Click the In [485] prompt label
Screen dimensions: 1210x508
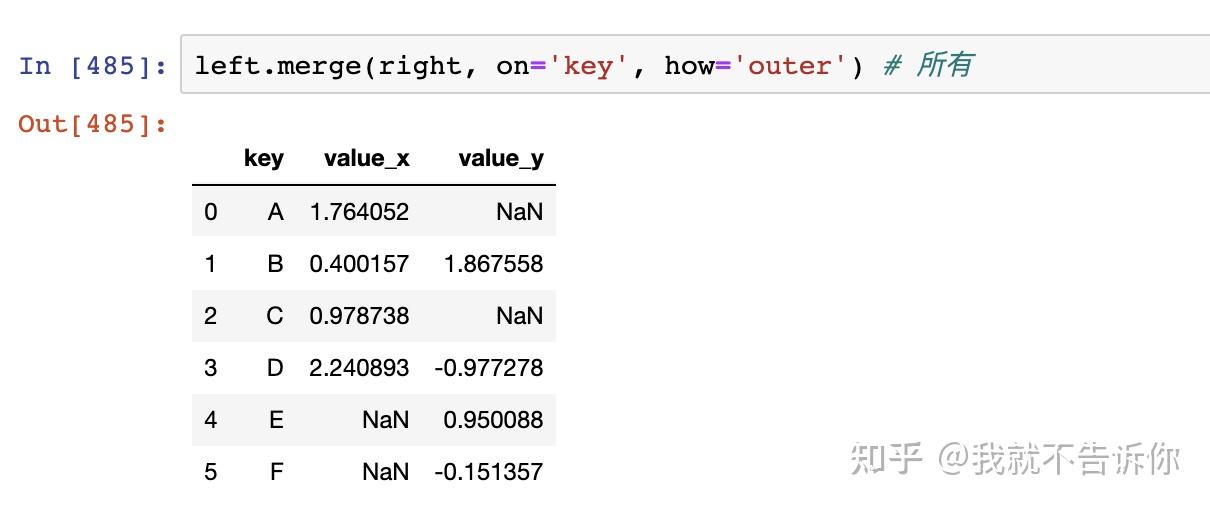point(93,66)
